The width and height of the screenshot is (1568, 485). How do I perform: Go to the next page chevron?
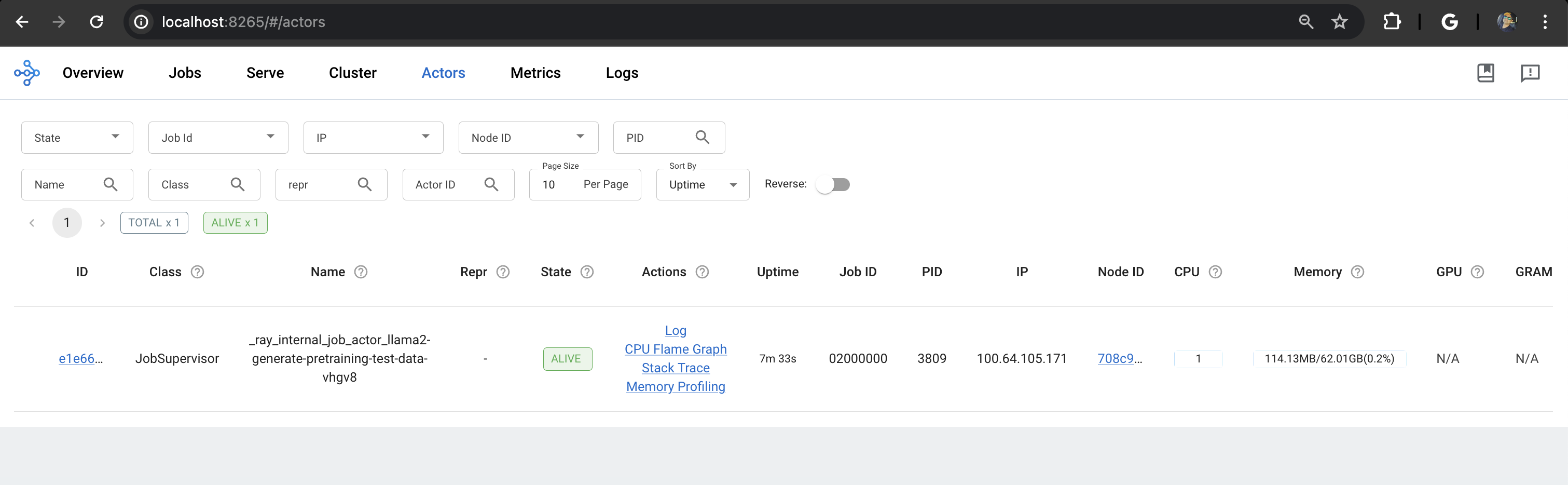point(102,223)
